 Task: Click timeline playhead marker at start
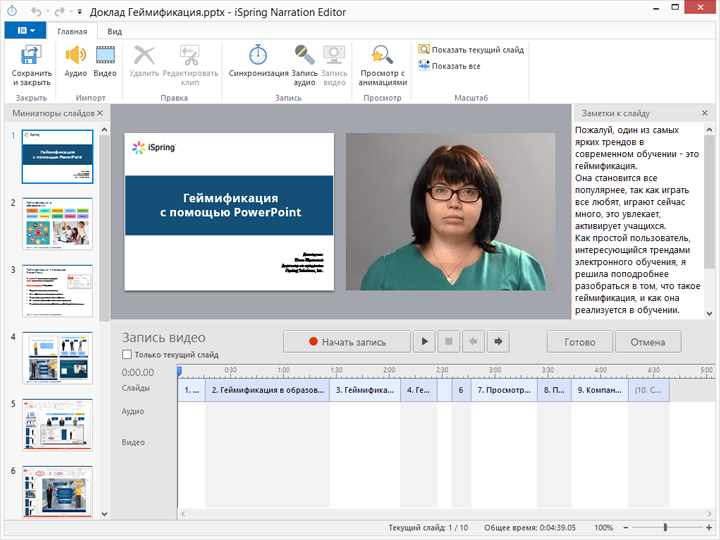pos(180,371)
